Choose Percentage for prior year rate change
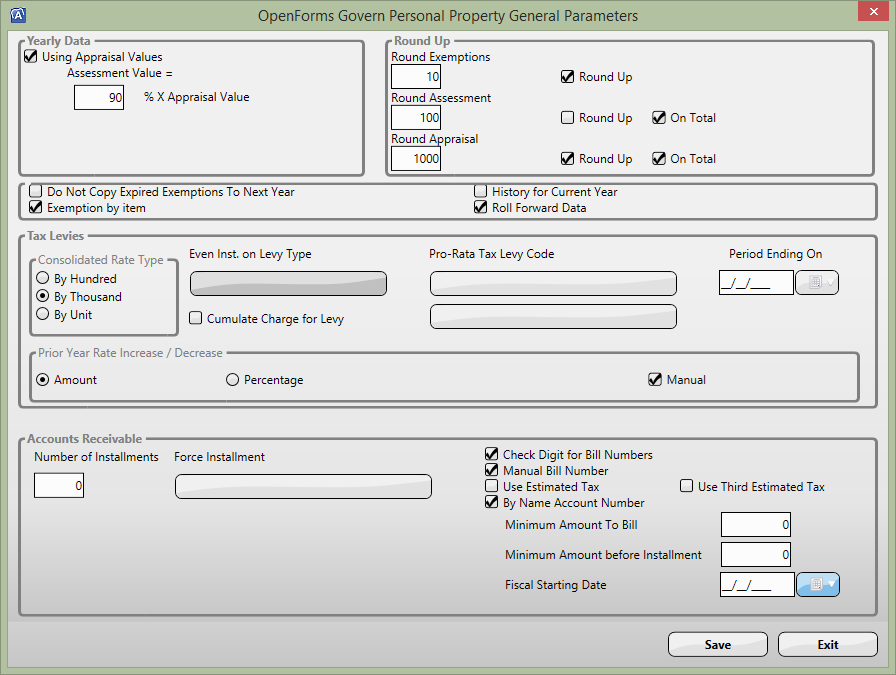The image size is (896, 675). (x=233, y=380)
